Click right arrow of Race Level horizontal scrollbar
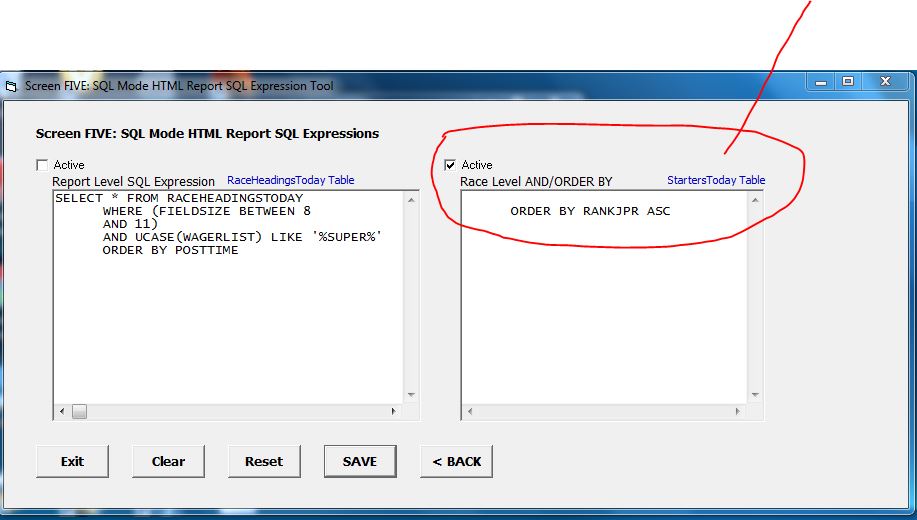 (737, 412)
